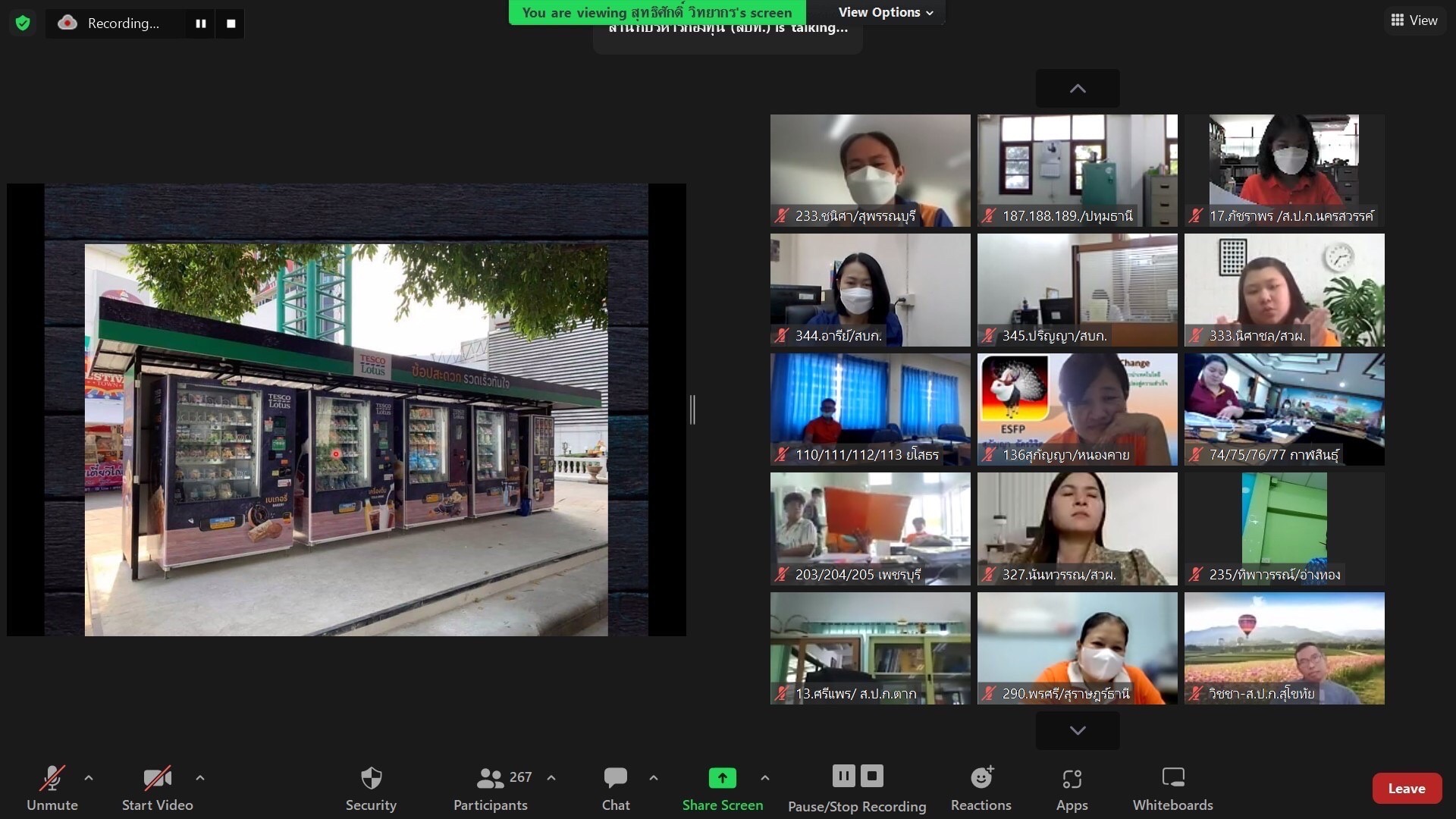Pause recording from bottom toolbar

pos(843,776)
